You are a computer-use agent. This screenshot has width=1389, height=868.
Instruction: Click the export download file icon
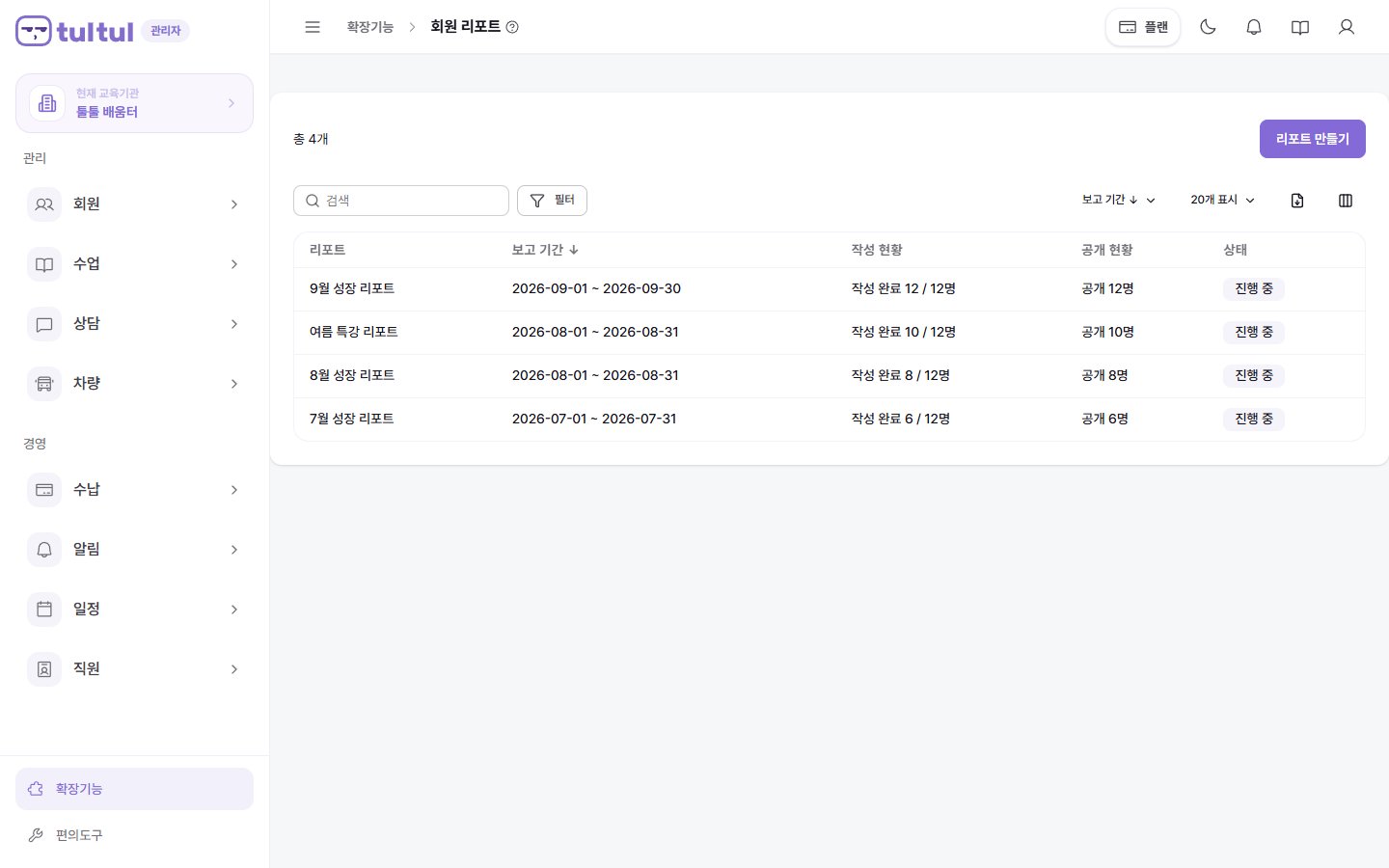point(1297,201)
